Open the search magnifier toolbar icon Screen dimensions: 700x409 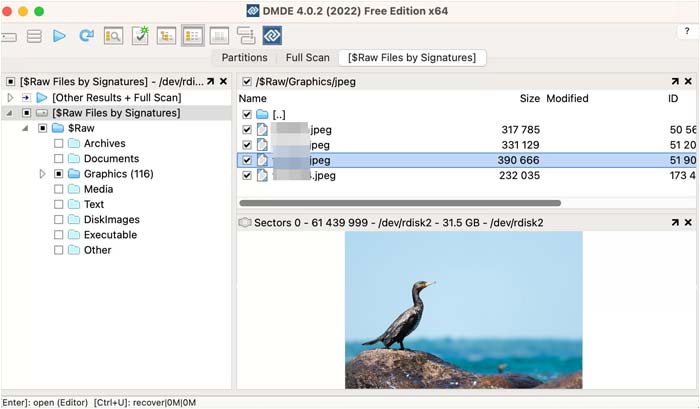[113, 36]
